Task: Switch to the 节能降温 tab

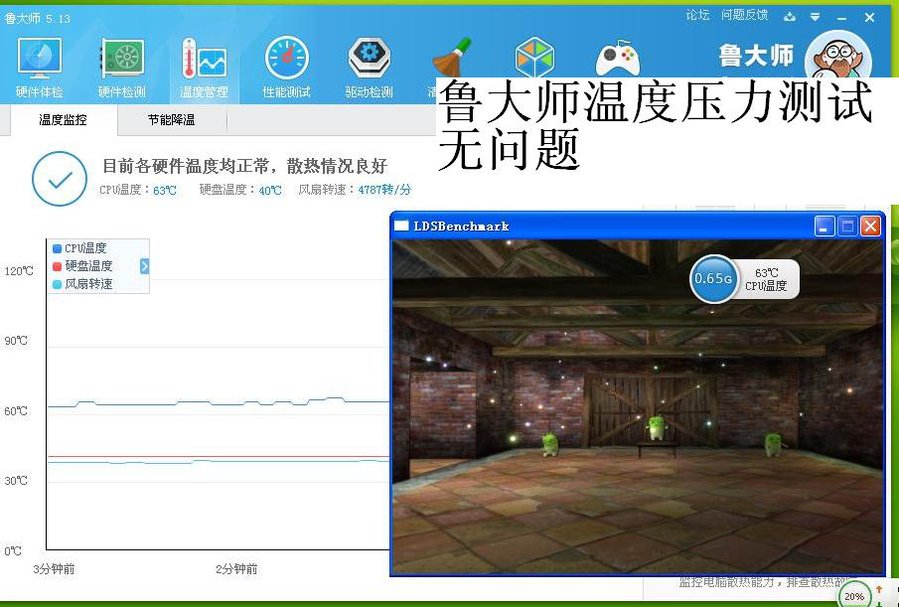Action: tap(171, 120)
